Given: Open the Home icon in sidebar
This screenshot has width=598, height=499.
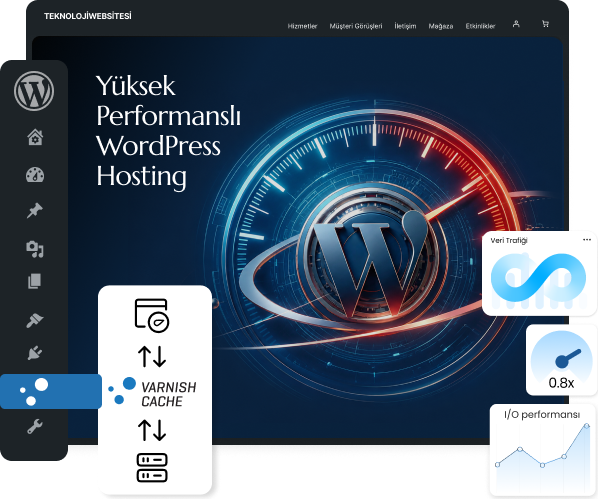Looking at the screenshot, I should (x=35, y=137).
